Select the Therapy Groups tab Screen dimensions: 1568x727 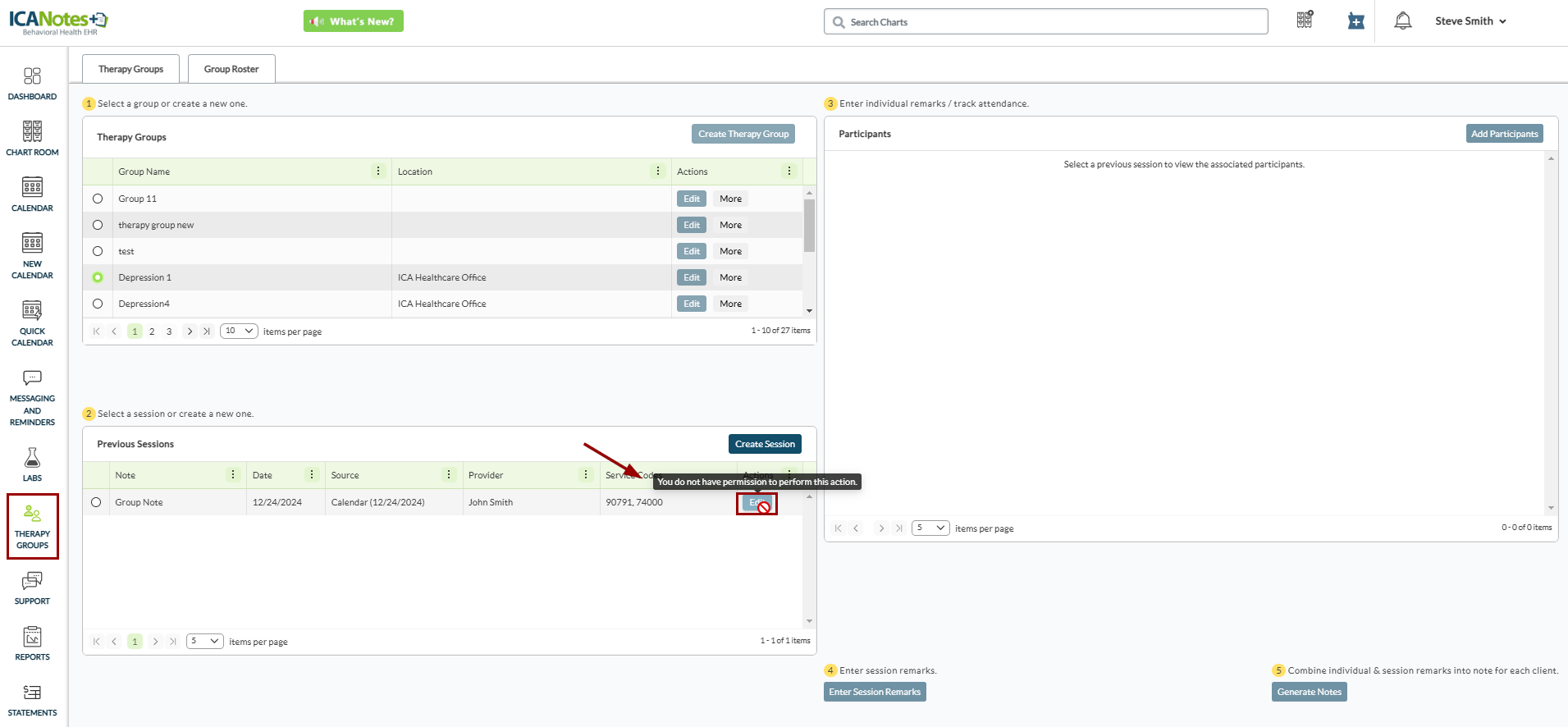coord(130,69)
